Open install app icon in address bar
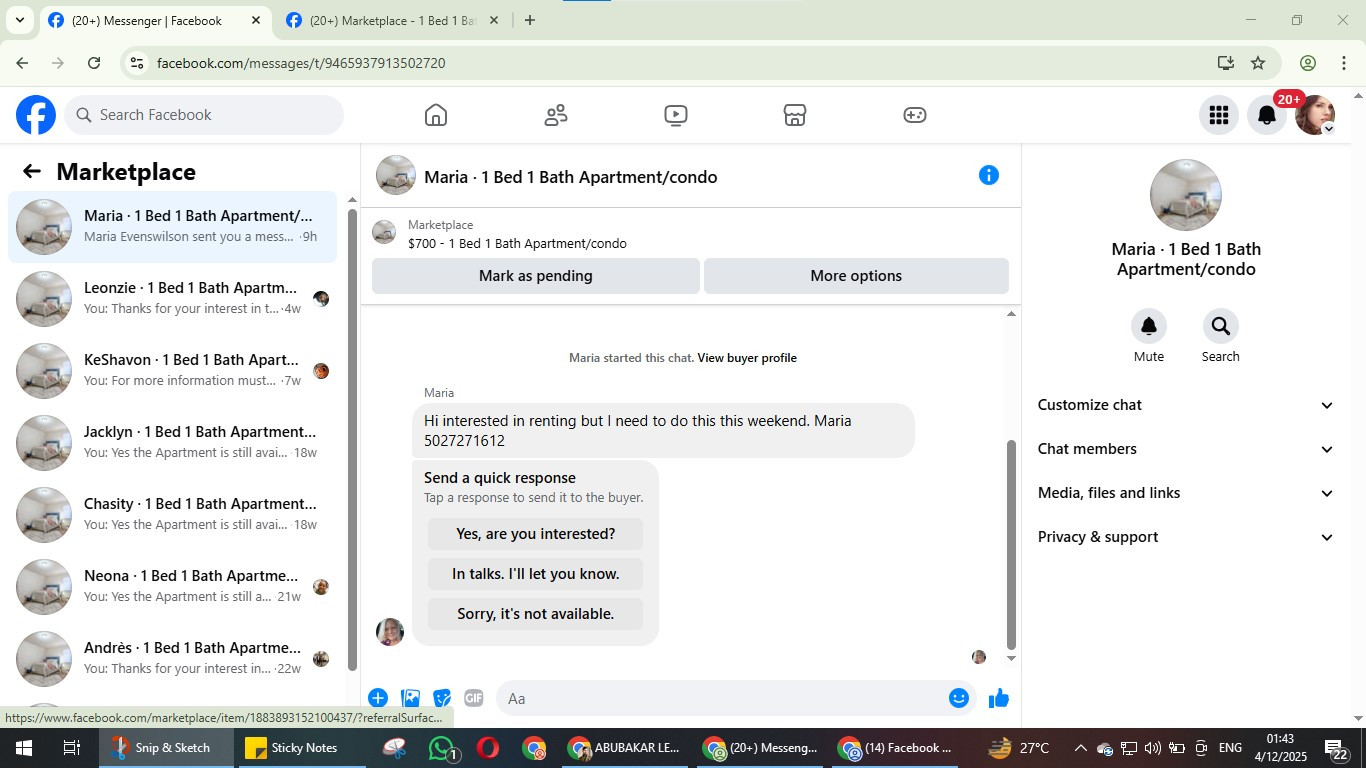 [1226, 63]
